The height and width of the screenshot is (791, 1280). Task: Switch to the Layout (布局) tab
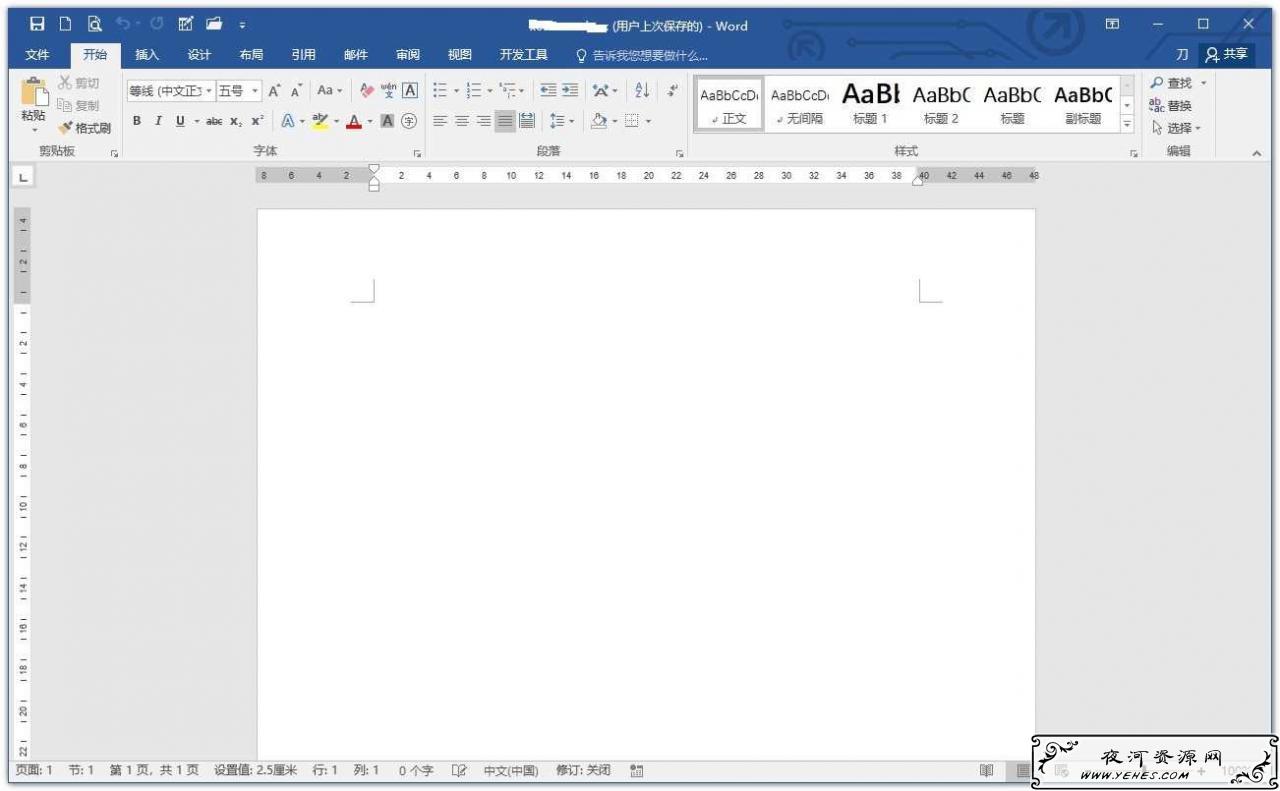click(x=251, y=55)
